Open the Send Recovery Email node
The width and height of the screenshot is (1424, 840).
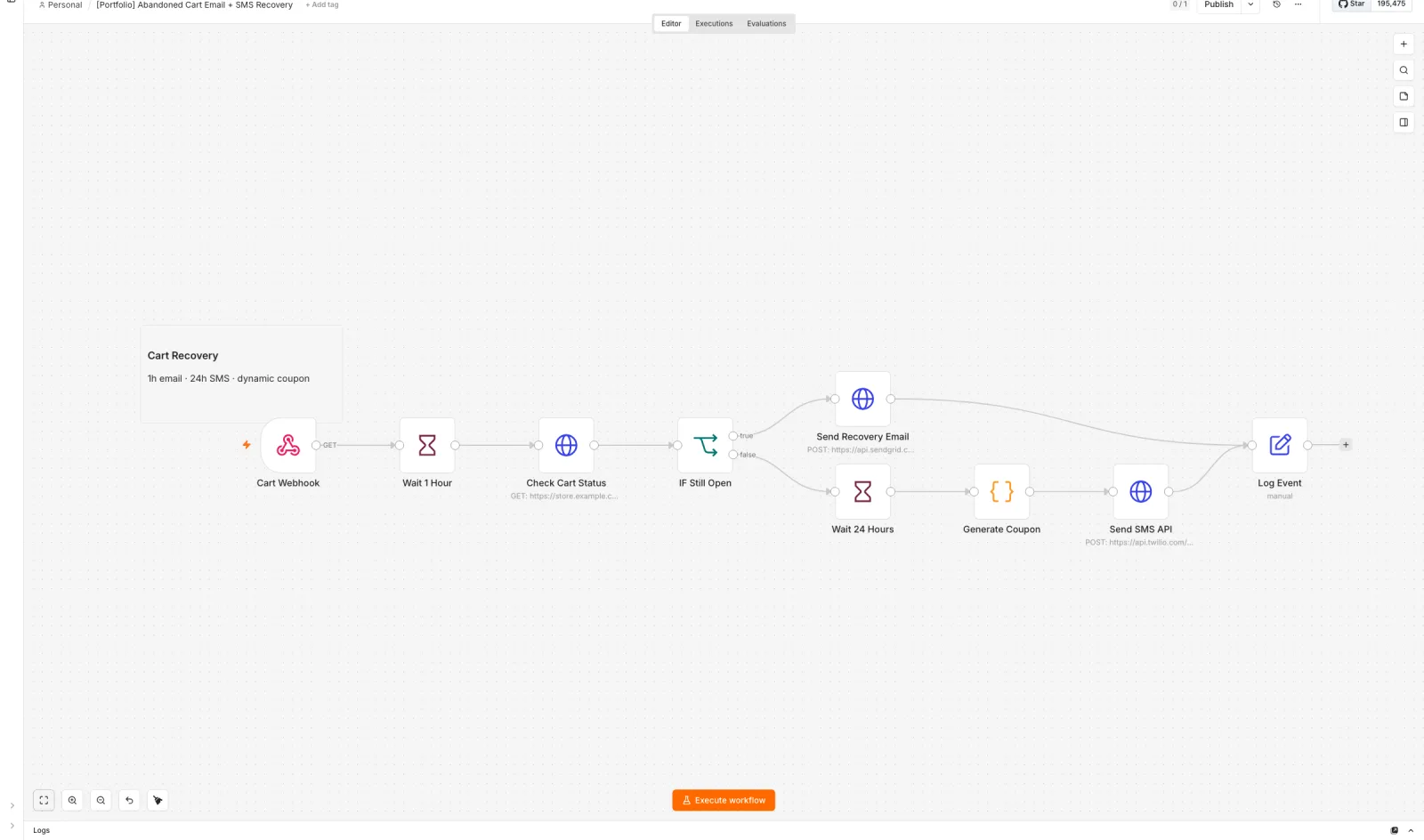click(862, 399)
